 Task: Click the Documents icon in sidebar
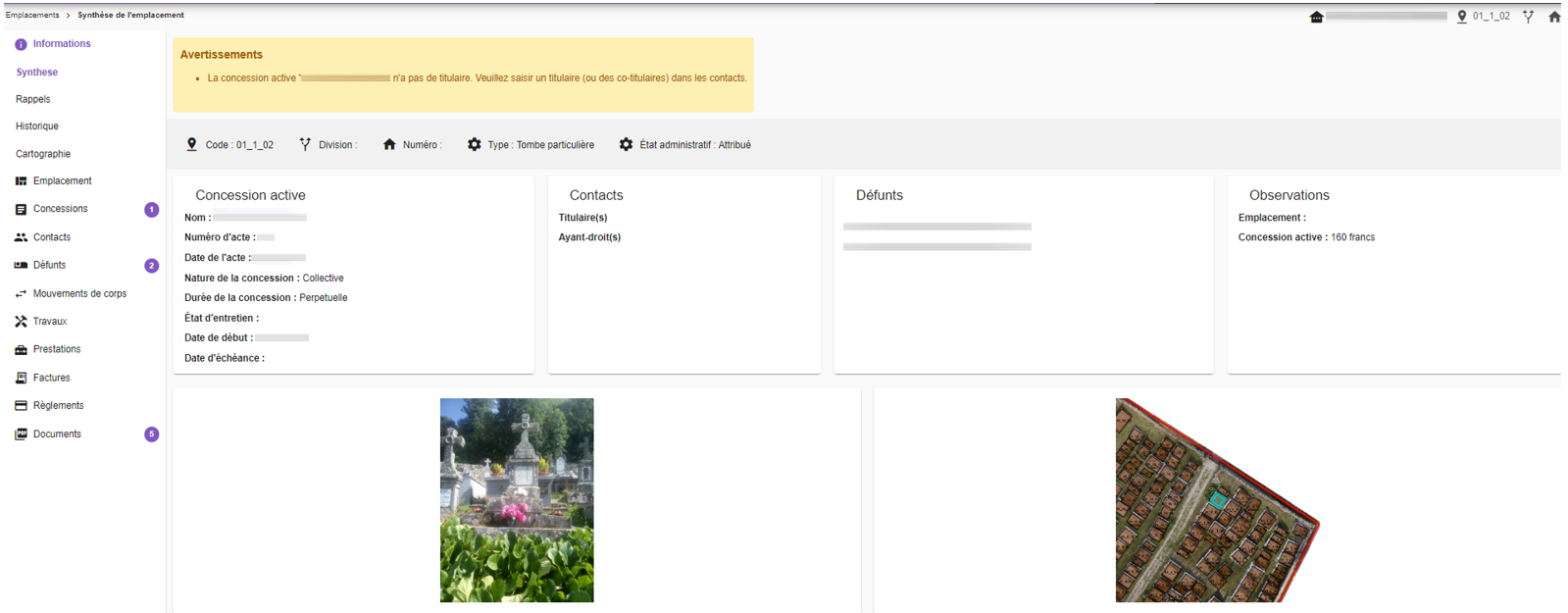point(21,434)
